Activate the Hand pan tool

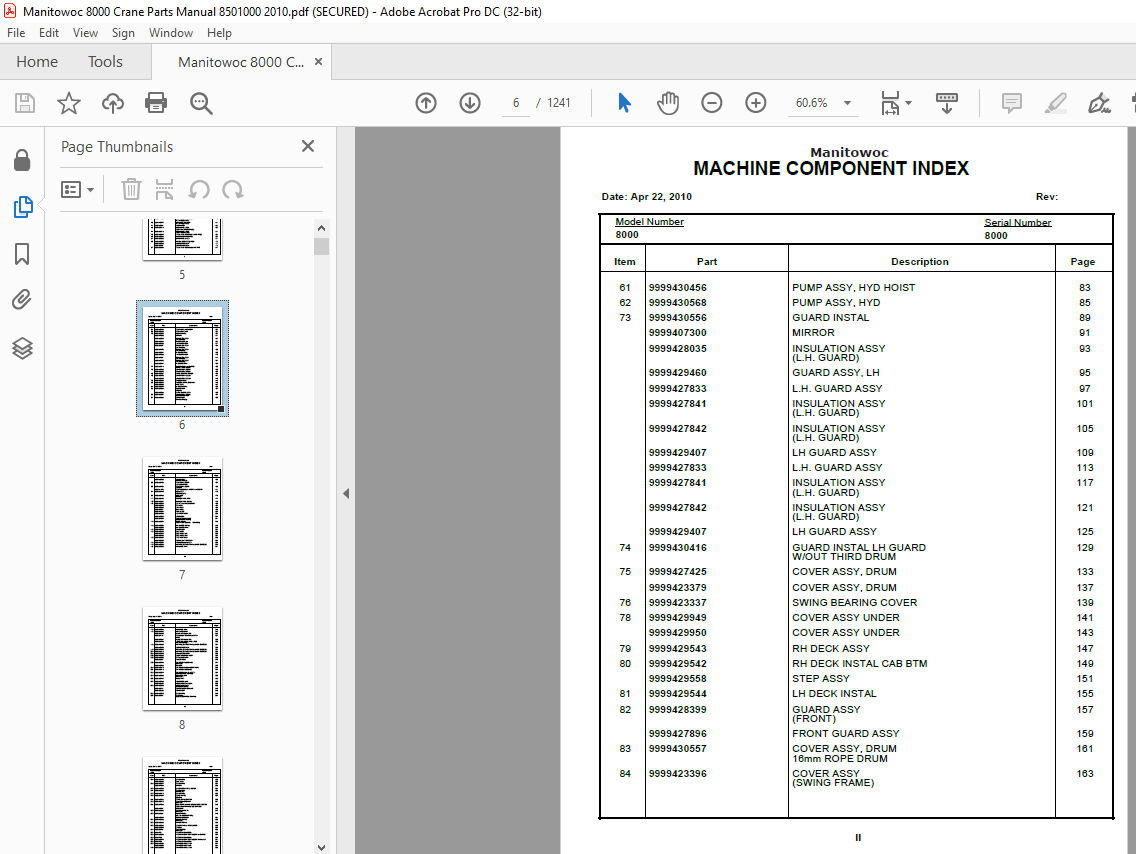pyautogui.click(x=668, y=103)
